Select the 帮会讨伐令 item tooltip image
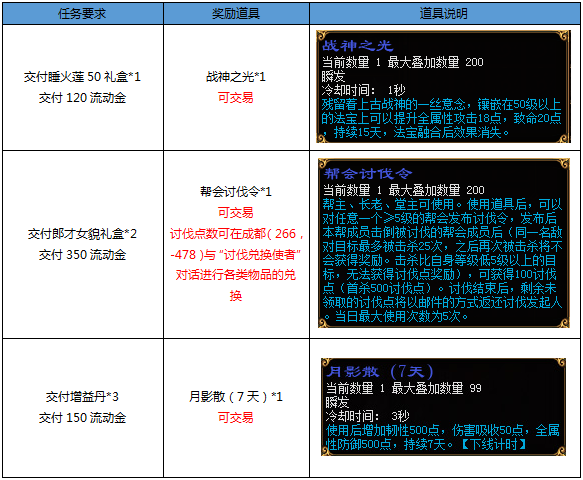This screenshot has width=583, height=480. [x=444, y=243]
